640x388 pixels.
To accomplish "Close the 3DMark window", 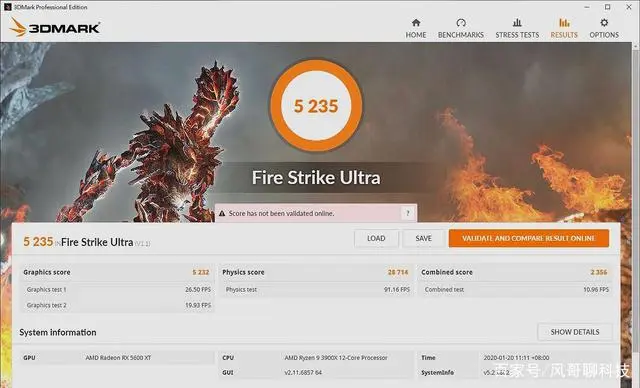I will pos(629,7).
